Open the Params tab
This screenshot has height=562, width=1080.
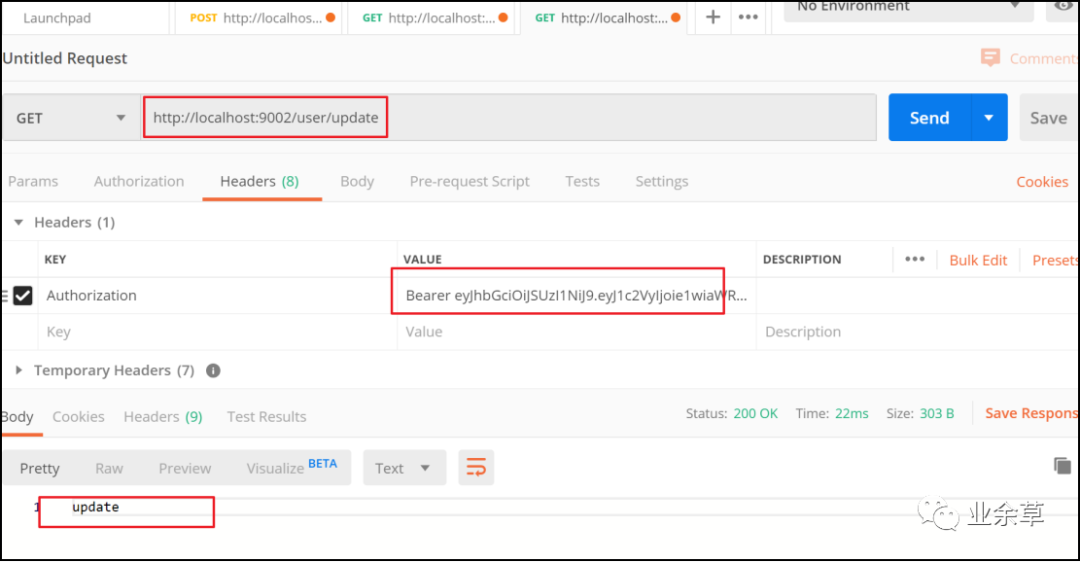tap(33, 181)
